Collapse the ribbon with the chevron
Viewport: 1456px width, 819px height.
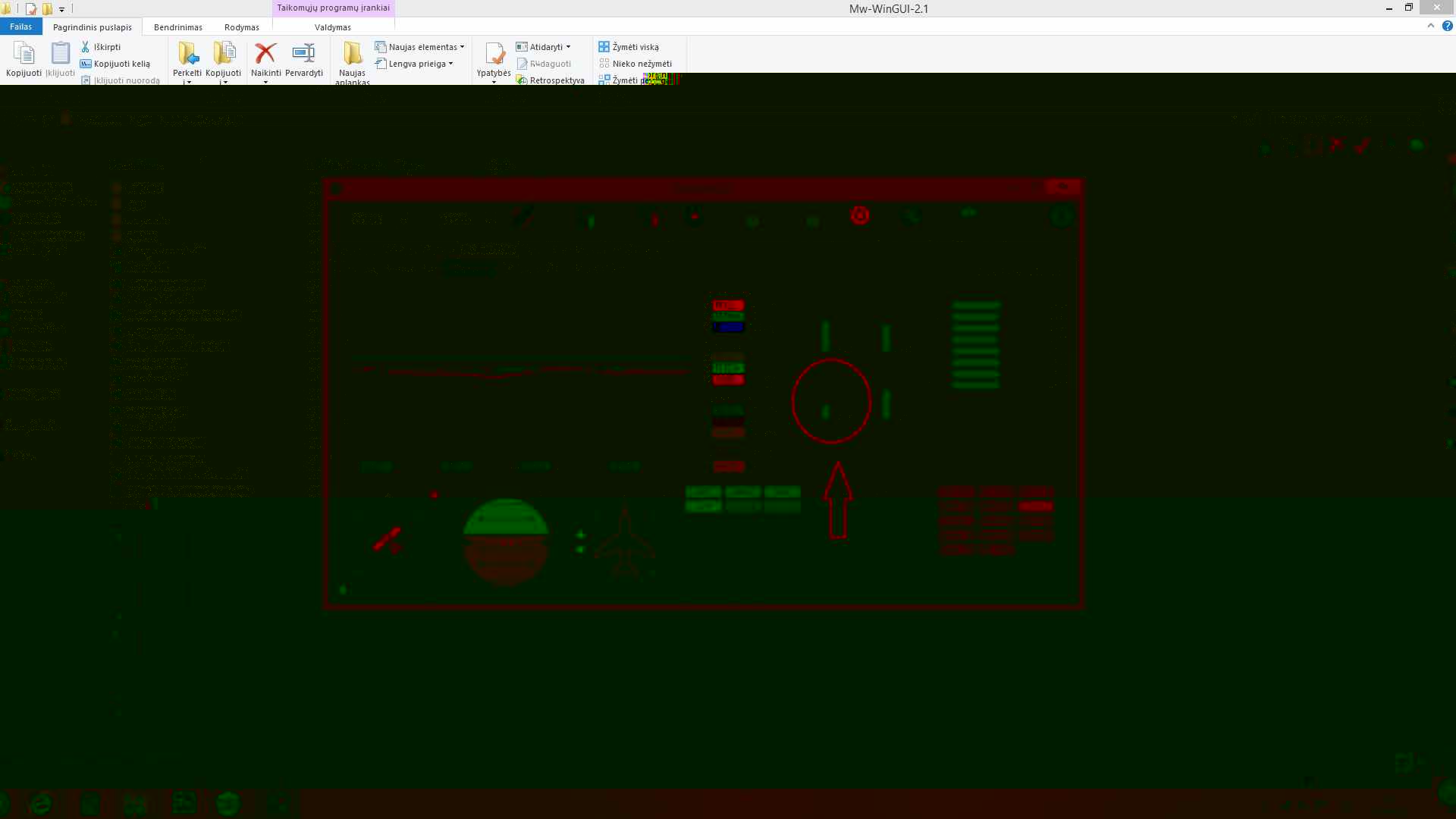click(1431, 26)
